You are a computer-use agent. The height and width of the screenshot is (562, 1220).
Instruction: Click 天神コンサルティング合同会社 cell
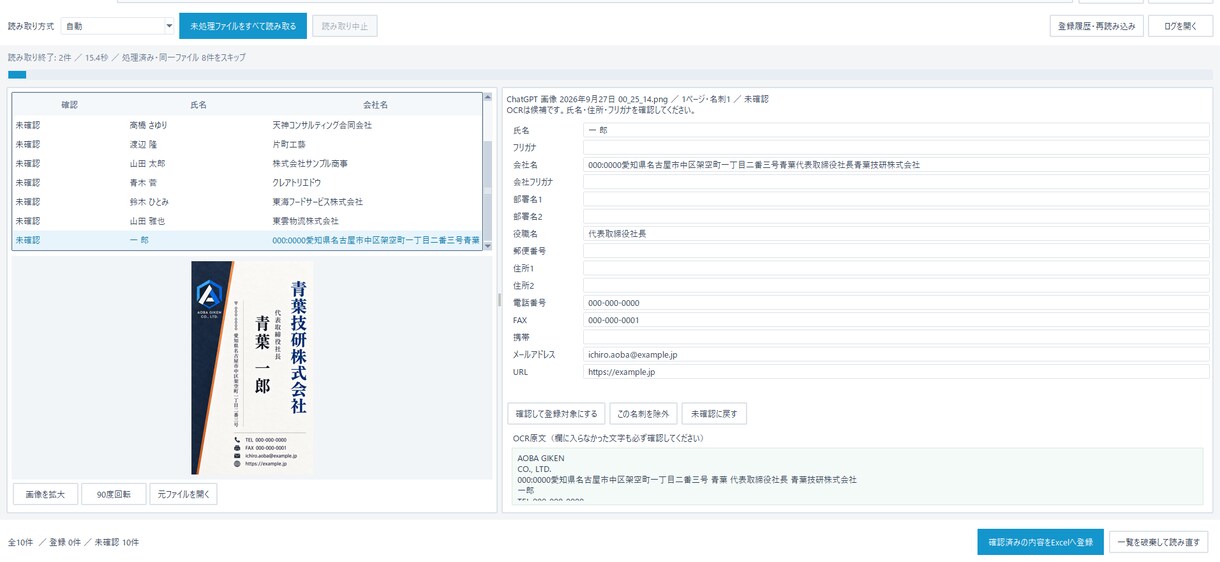click(x=322, y=125)
